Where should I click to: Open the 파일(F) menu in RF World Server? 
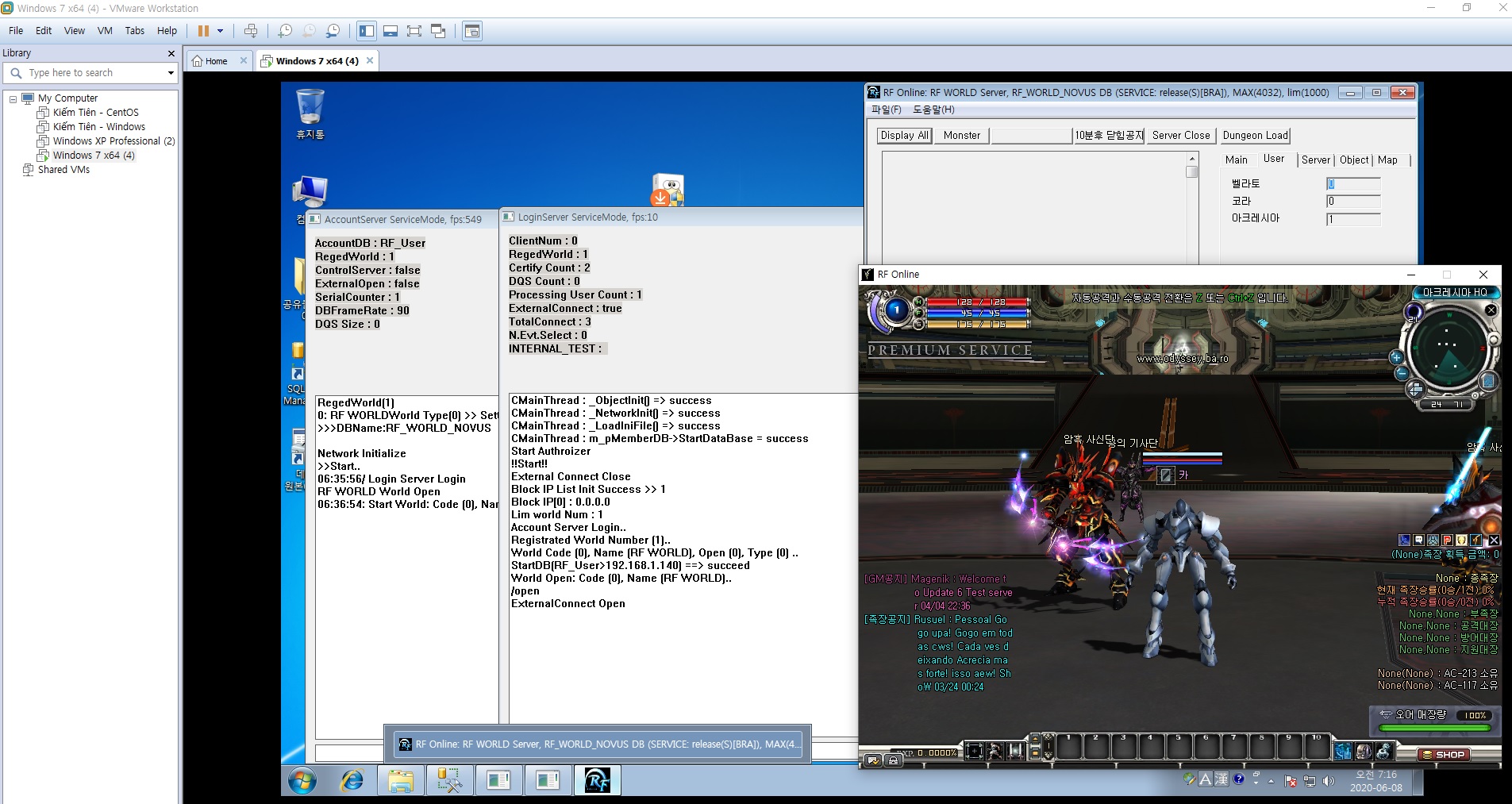pos(886,110)
